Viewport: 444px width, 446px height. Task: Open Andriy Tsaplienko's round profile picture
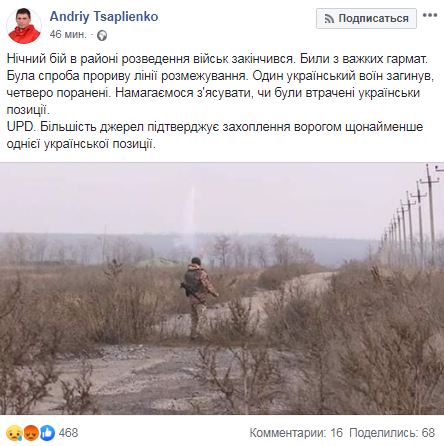pos(24,26)
